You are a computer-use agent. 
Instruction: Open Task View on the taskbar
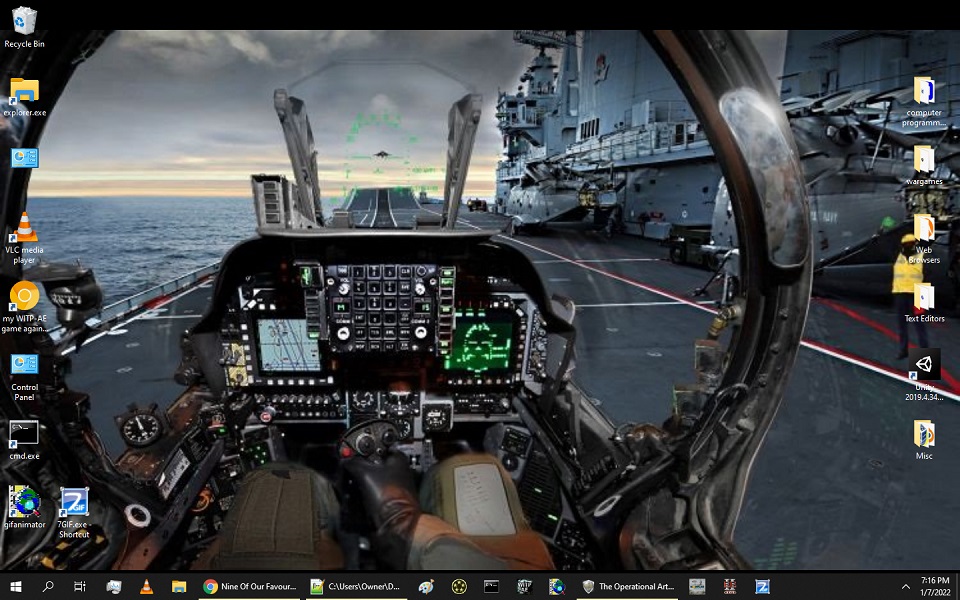coord(80,586)
